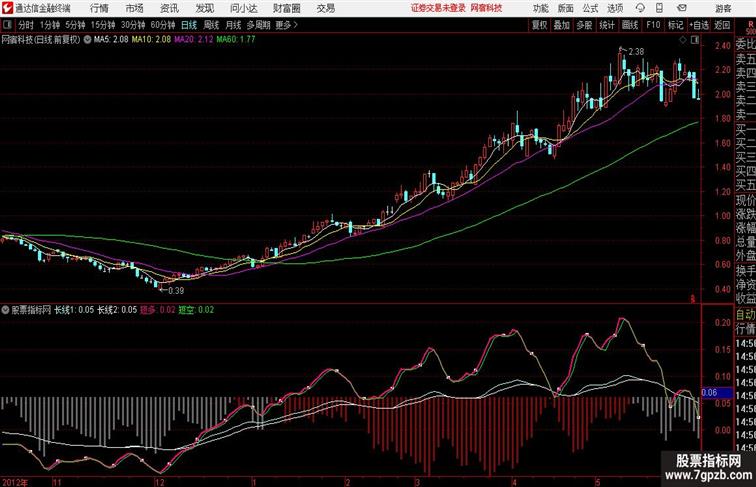This screenshot has width=756, height=487.
Task: Click the 长线1: 0.05 indicator value
Action: [74, 310]
